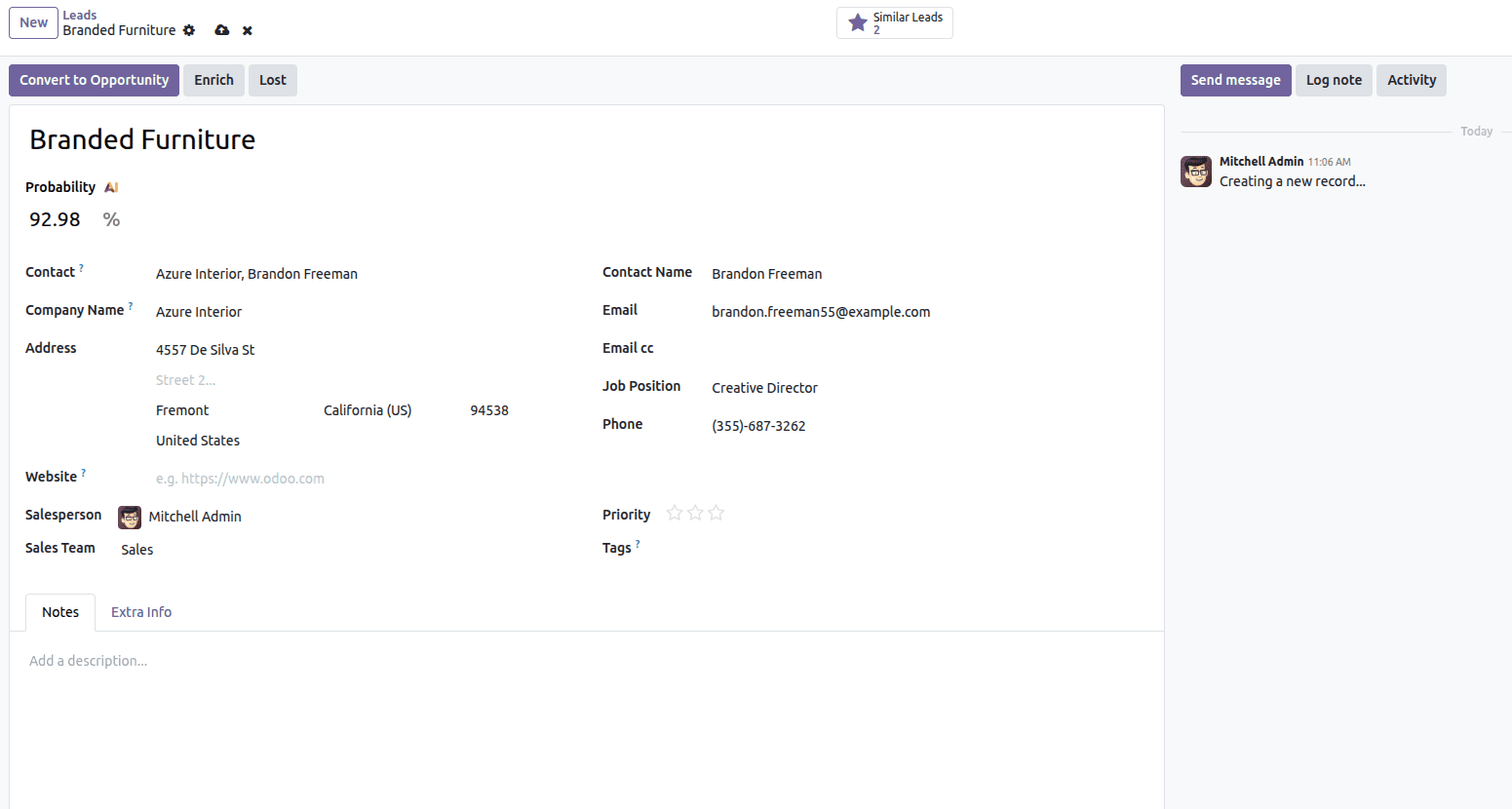Open the California (US) state selector
Screen dimensions: 1512x809
click(x=368, y=409)
